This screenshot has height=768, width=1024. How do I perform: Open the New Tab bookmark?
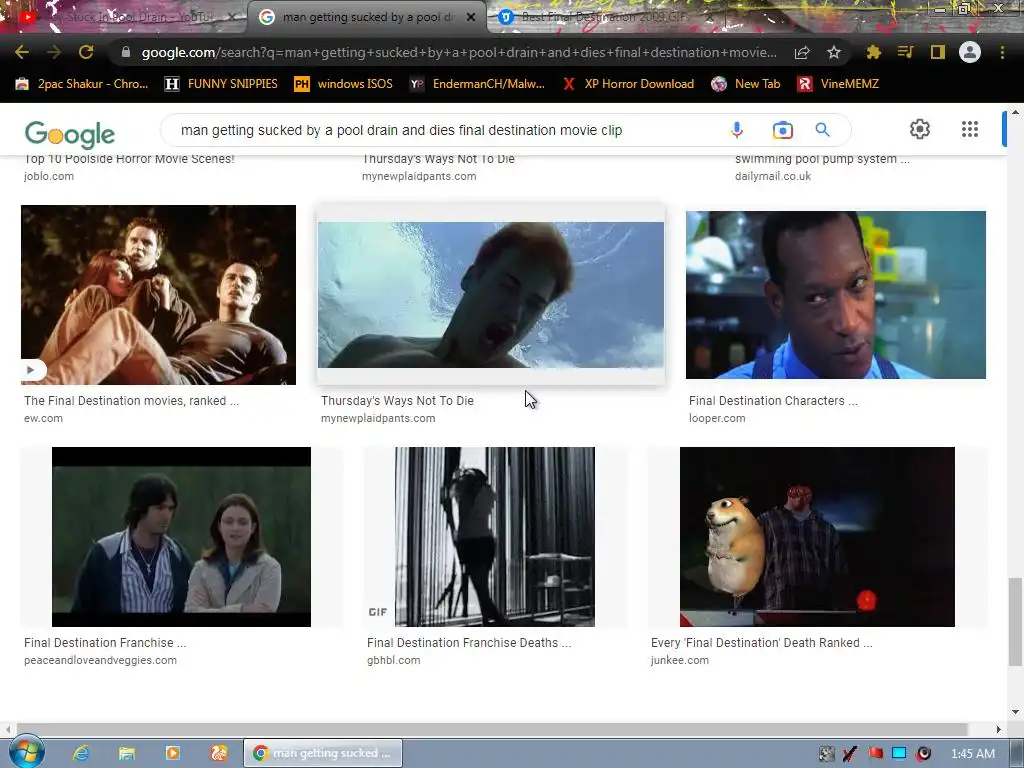click(746, 84)
